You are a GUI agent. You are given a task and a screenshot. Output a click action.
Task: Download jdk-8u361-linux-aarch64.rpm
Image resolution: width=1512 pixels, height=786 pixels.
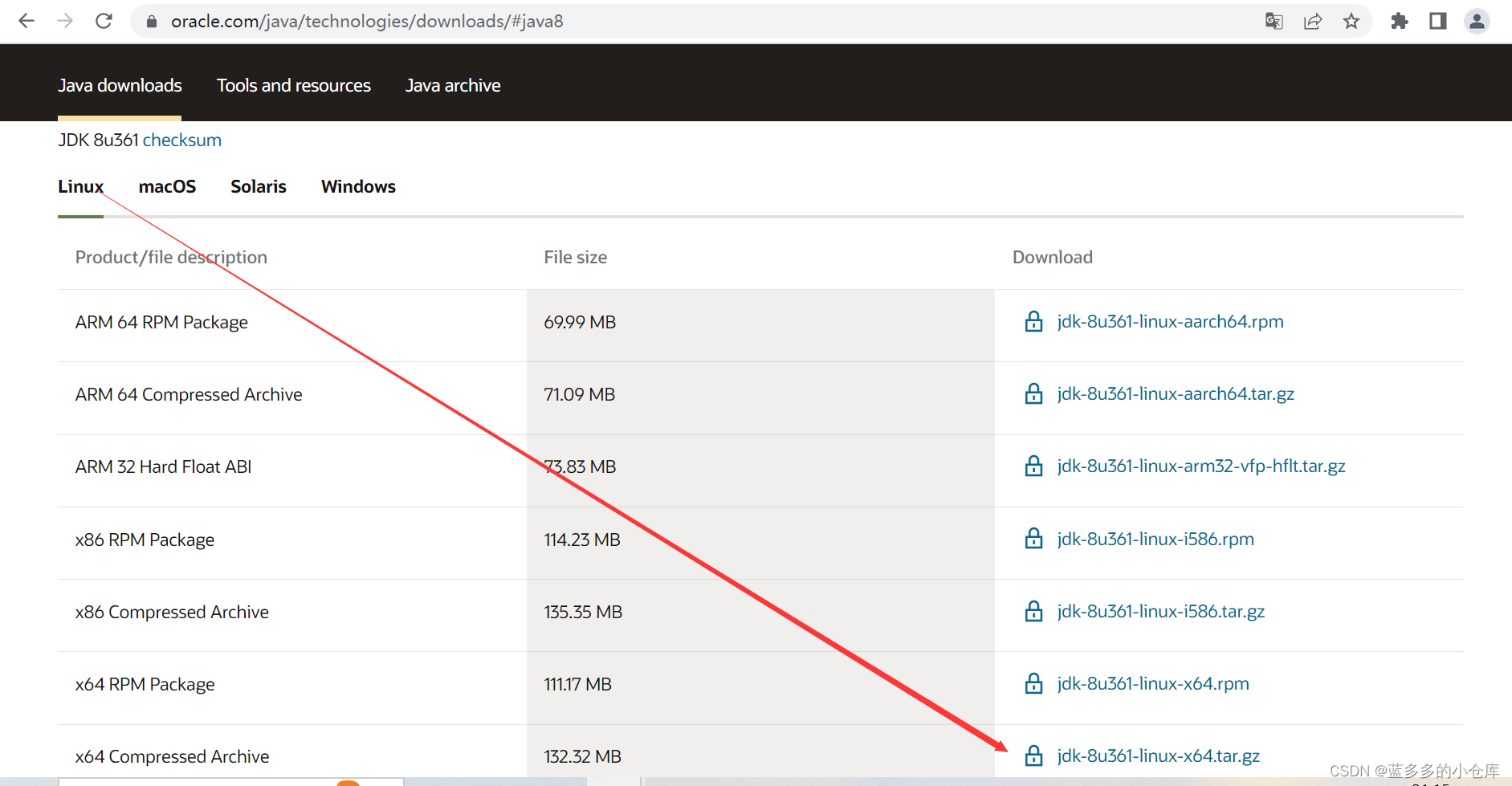tap(1170, 321)
